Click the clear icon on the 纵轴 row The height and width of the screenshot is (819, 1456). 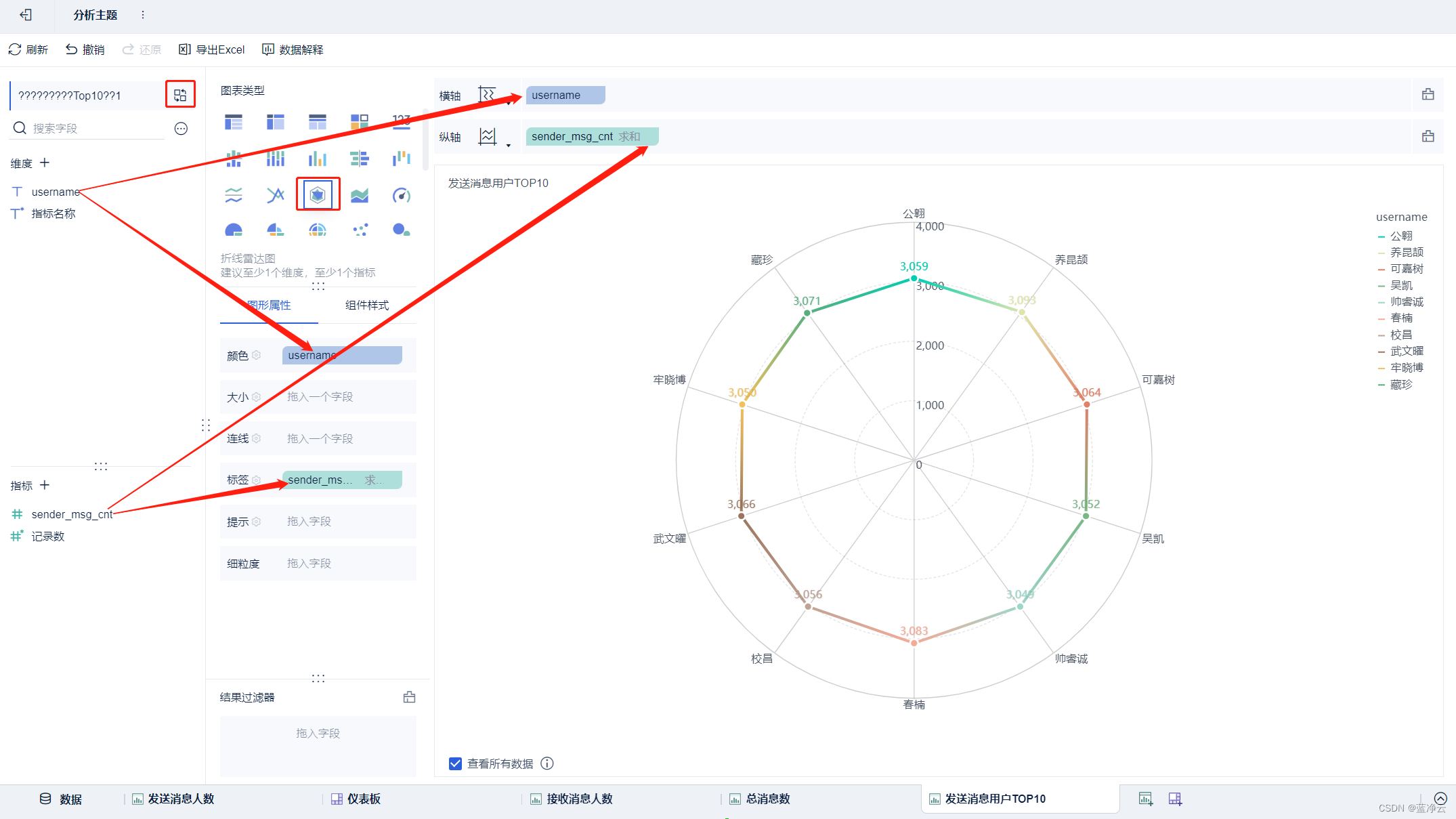tap(1428, 136)
